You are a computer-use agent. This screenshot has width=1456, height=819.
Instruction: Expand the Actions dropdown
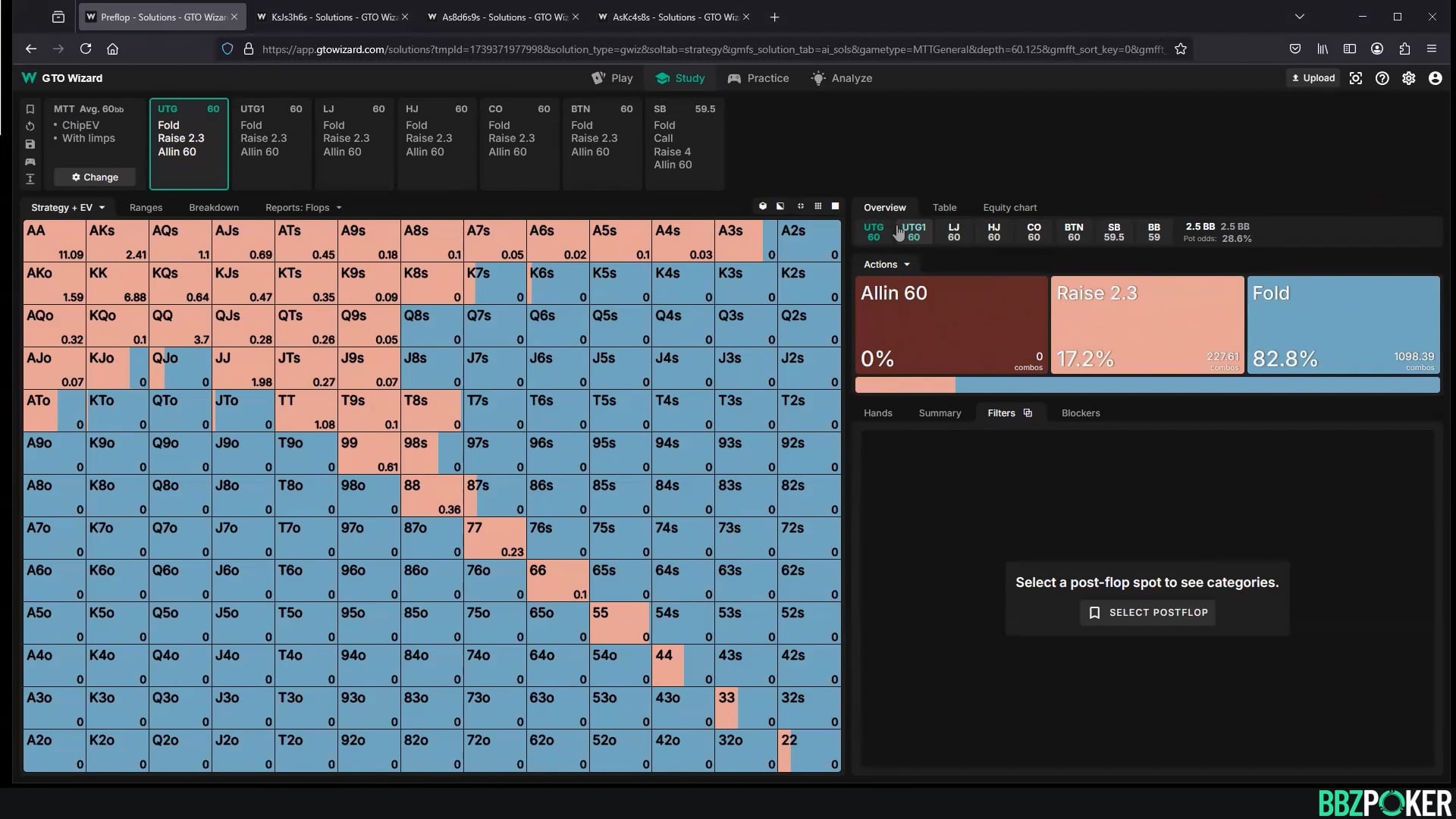[886, 264]
